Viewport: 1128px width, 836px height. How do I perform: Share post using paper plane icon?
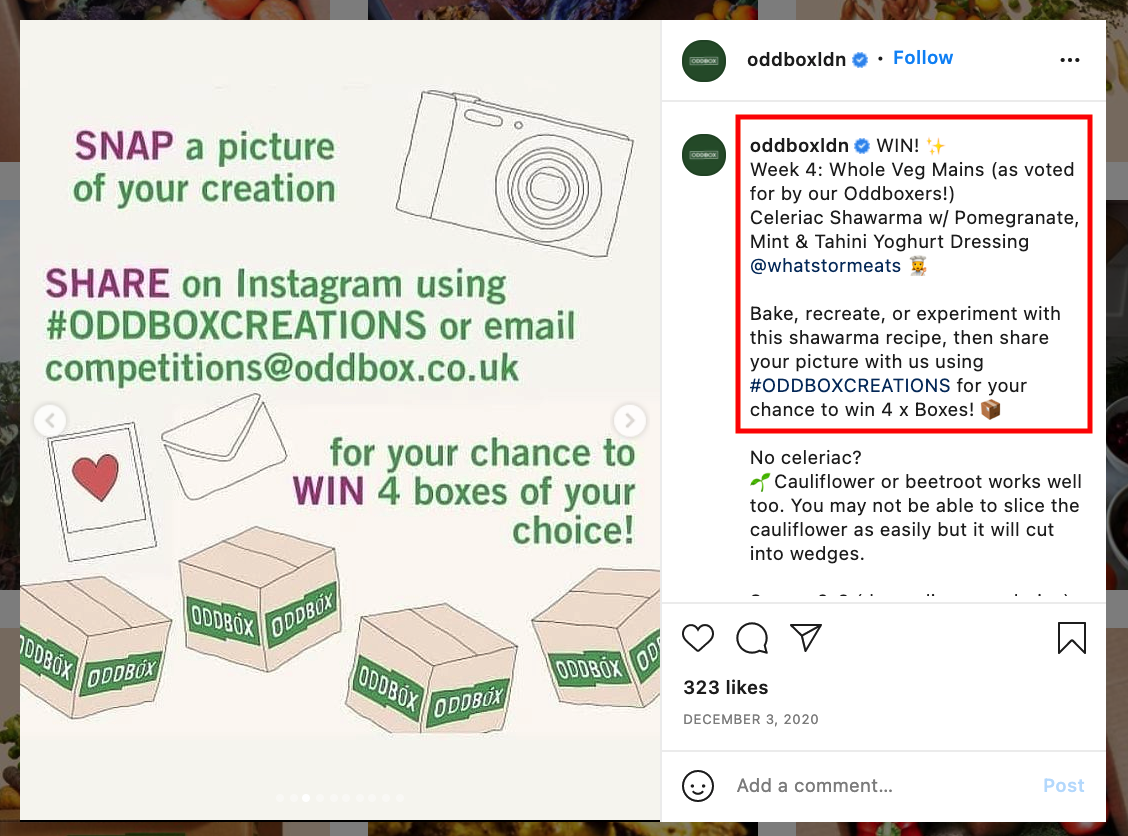tap(806, 637)
